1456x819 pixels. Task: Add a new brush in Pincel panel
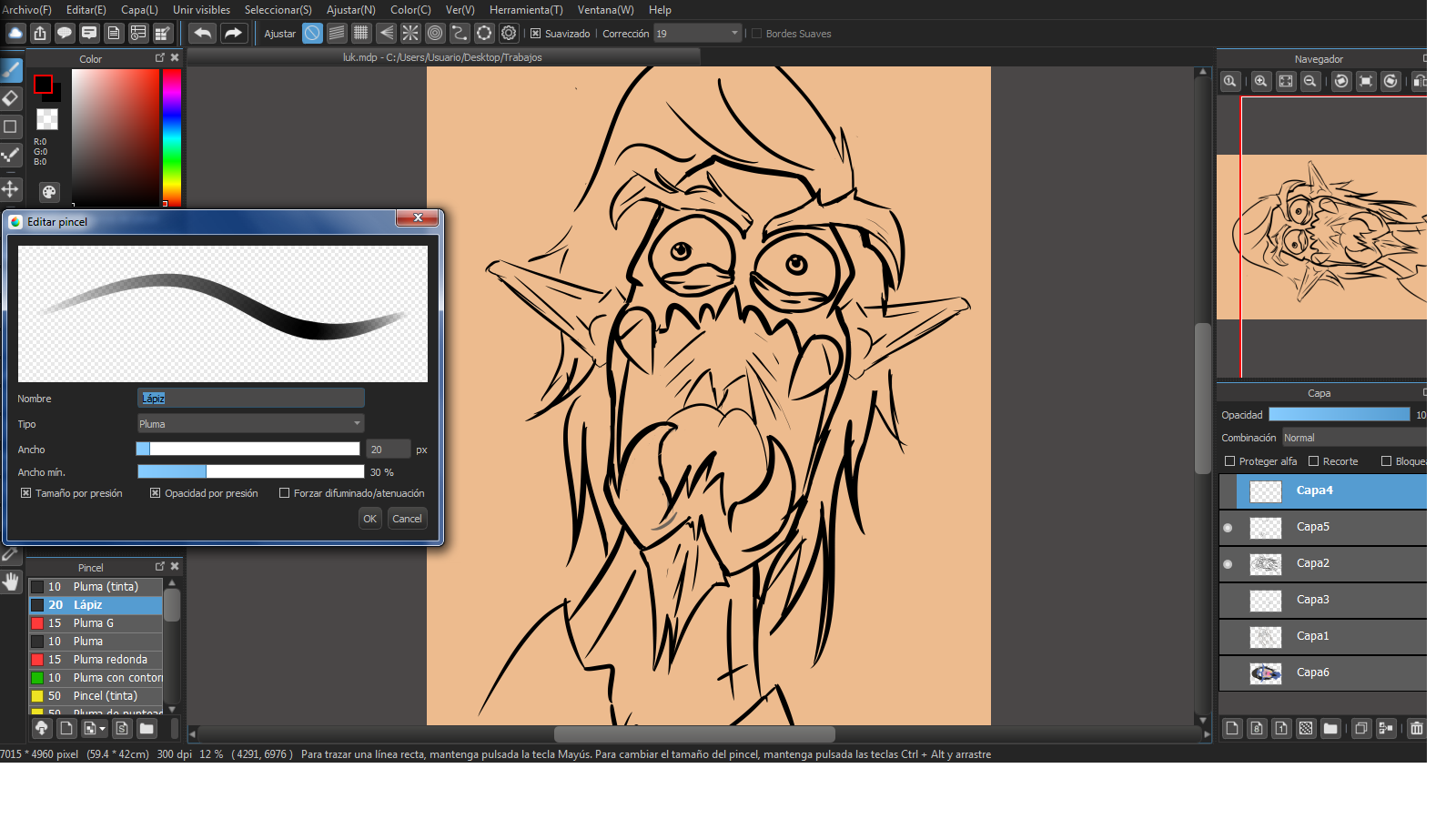pyautogui.click(x=66, y=728)
